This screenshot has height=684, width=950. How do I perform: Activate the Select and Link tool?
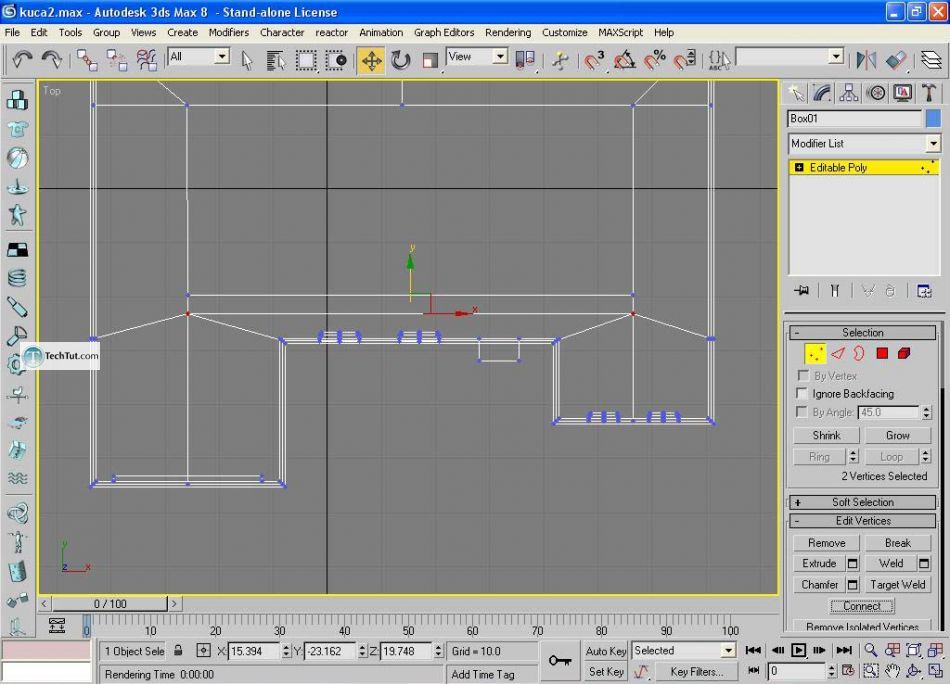point(87,60)
